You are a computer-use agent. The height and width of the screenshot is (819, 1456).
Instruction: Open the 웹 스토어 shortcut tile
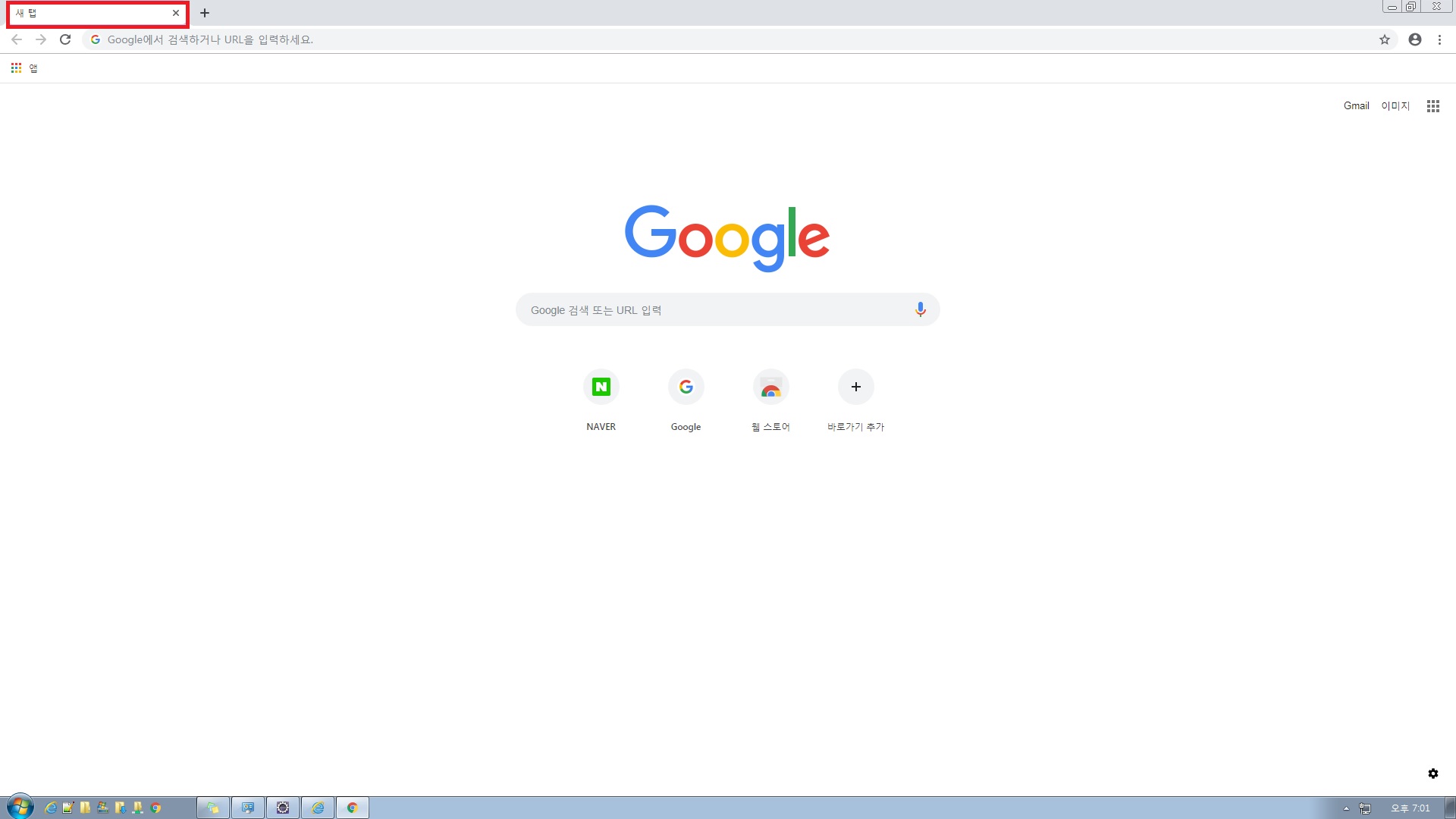coord(771,400)
